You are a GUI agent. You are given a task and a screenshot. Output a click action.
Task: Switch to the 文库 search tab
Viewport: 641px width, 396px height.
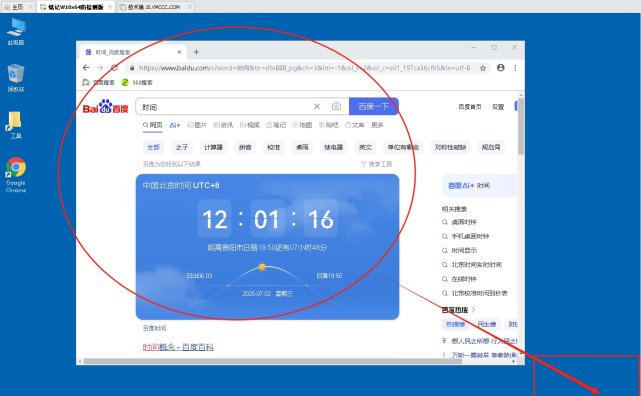[355, 125]
